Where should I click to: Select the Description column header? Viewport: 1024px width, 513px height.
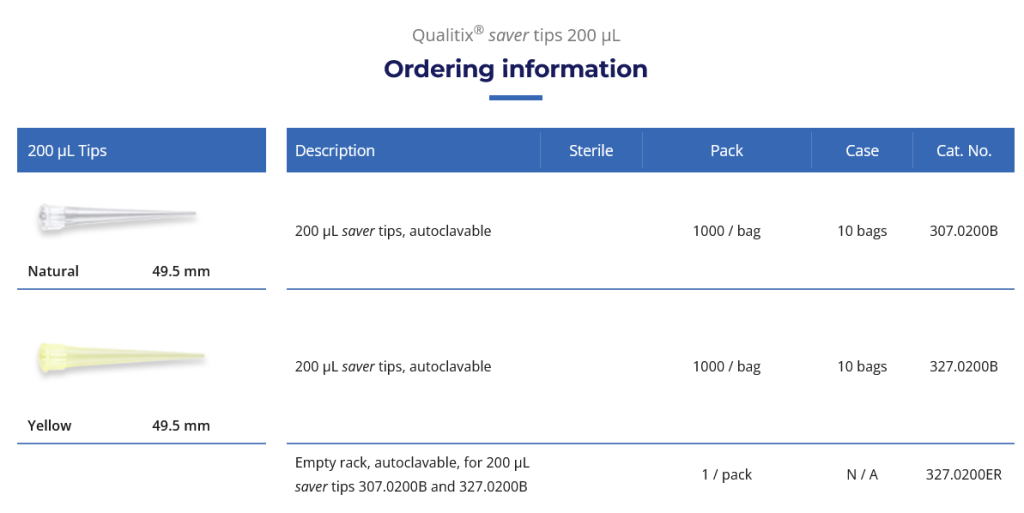coord(335,151)
